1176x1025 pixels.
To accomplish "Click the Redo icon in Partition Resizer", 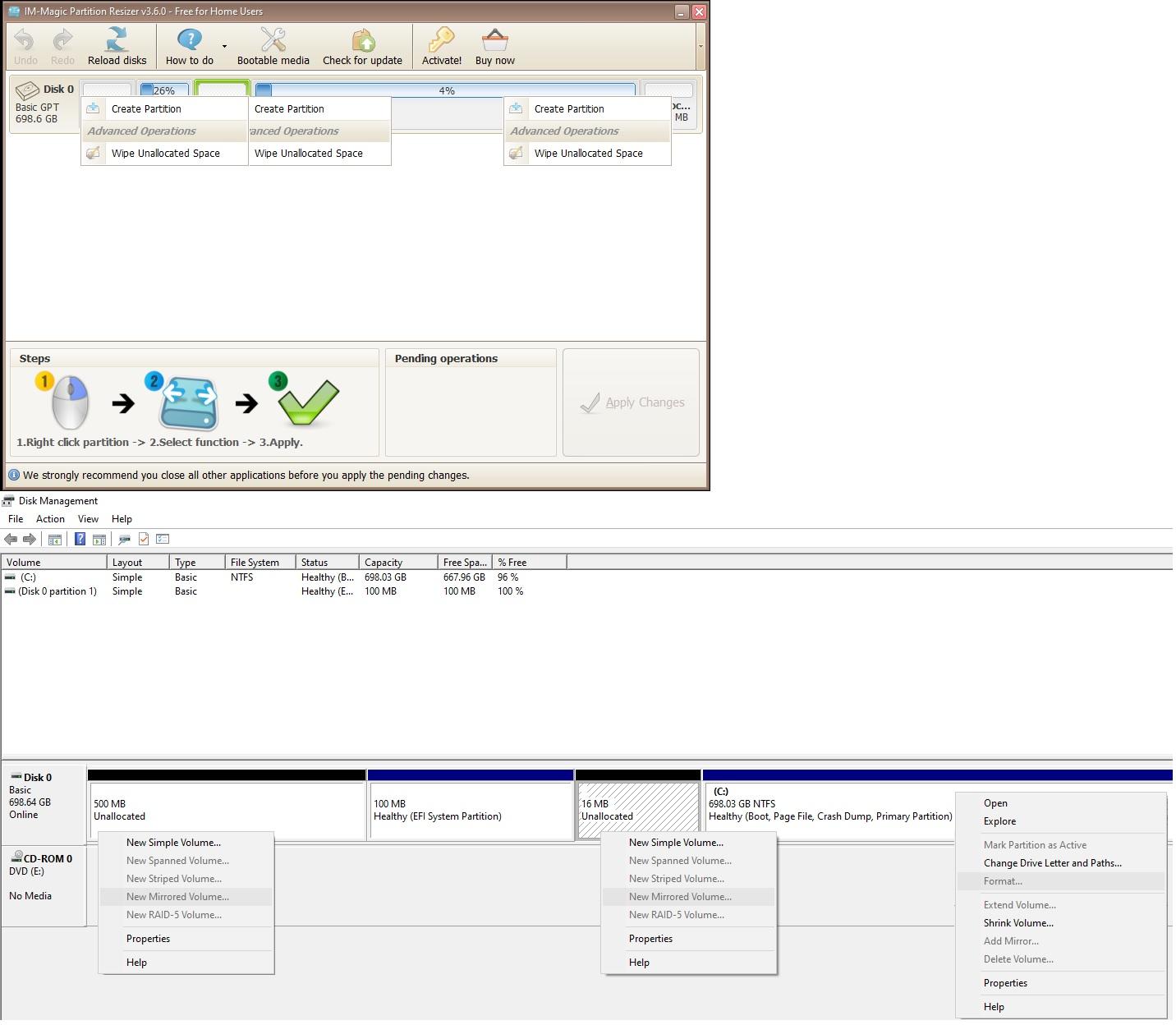I will click(62, 40).
